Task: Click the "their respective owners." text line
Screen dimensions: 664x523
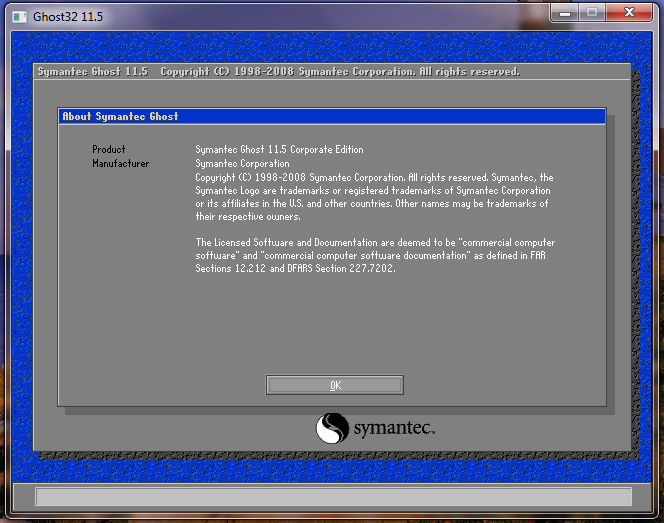Action: (248, 217)
